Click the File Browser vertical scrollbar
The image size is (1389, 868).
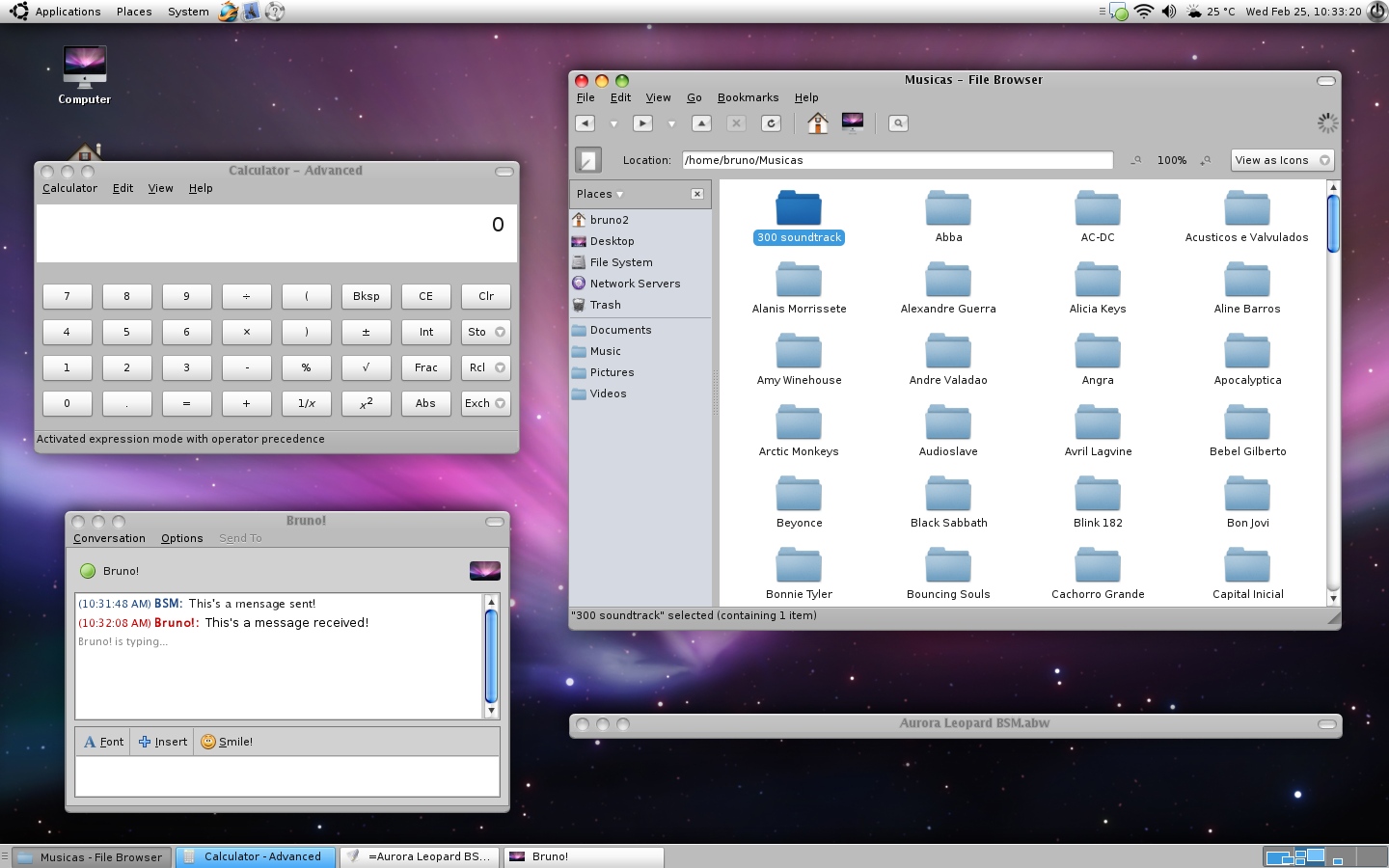point(1333,393)
